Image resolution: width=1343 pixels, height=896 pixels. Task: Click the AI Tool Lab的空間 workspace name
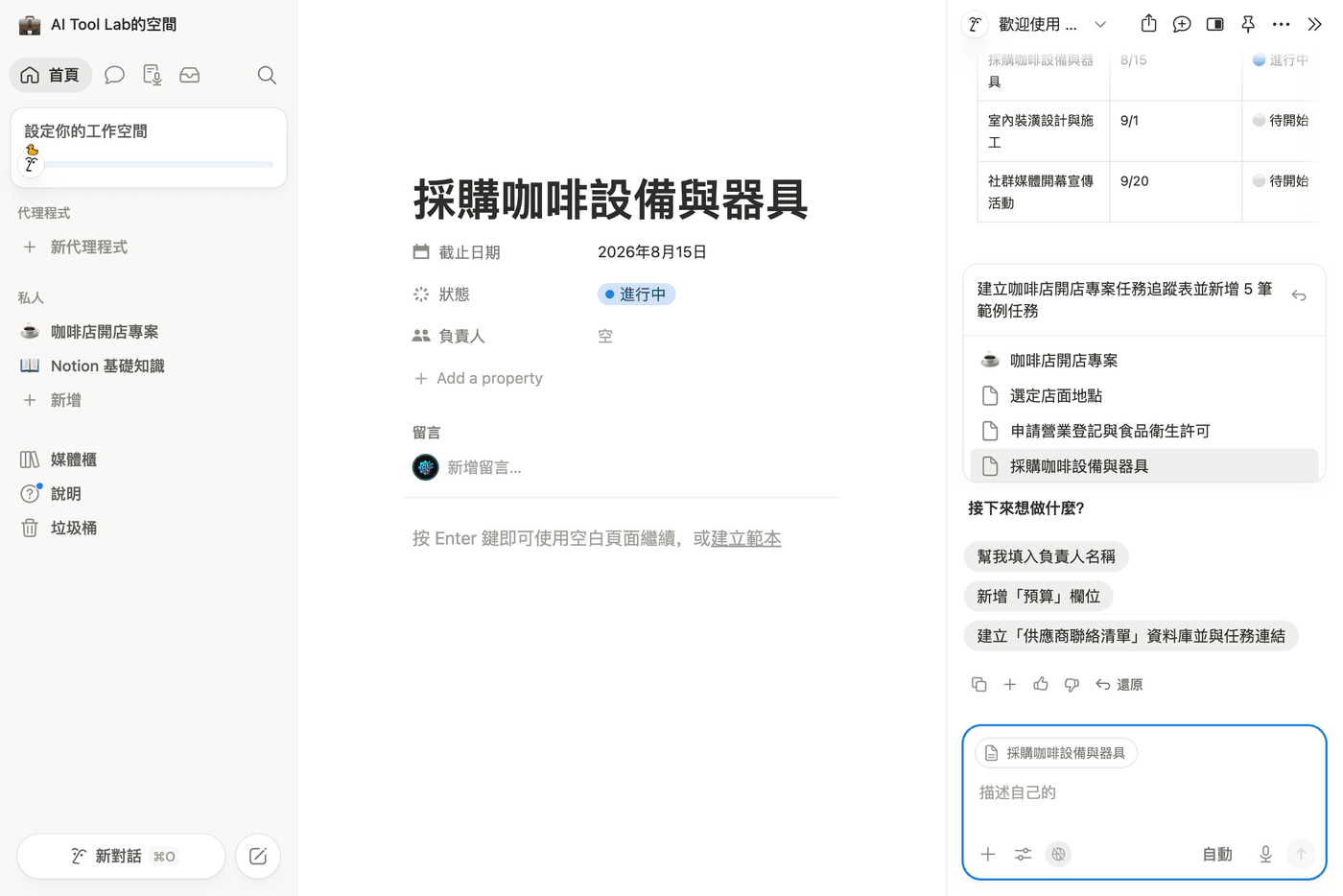pos(113,25)
